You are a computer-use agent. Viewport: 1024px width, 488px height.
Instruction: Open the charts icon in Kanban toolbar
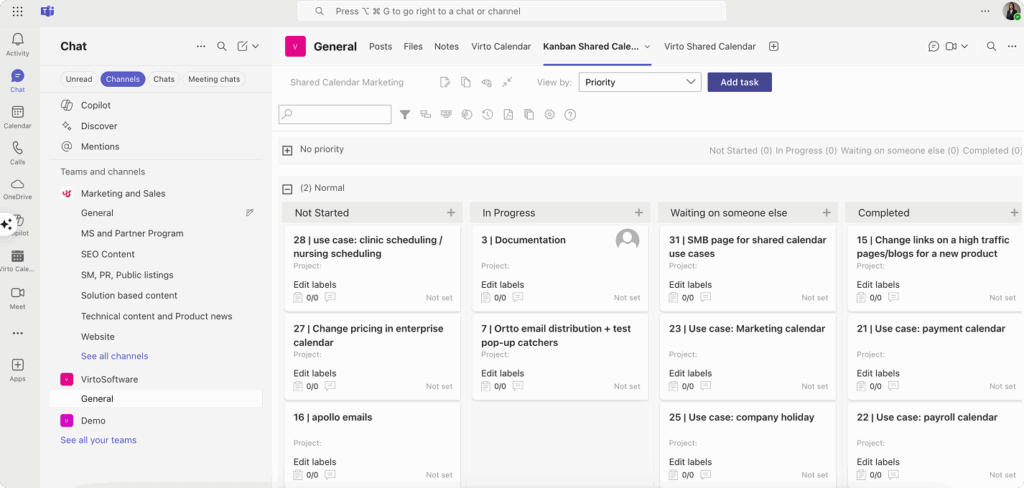[466, 115]
